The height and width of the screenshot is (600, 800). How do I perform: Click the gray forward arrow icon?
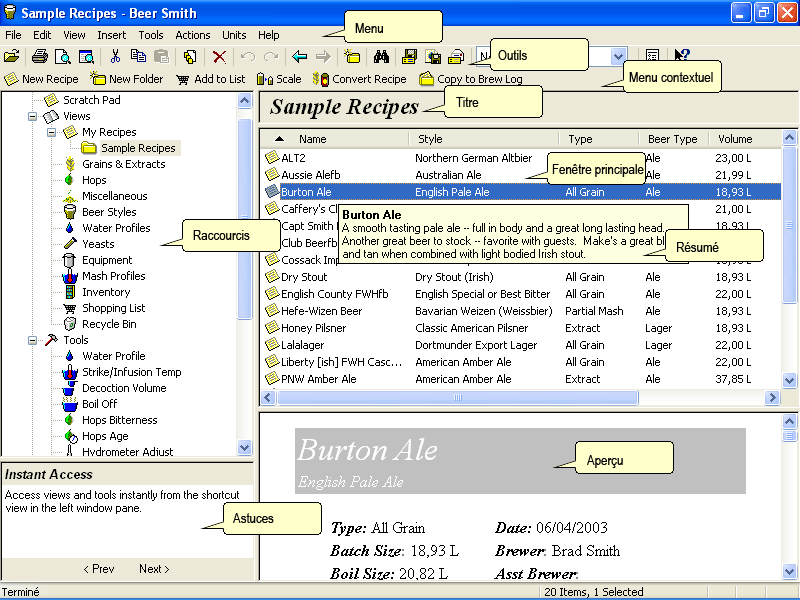[323, 56]
